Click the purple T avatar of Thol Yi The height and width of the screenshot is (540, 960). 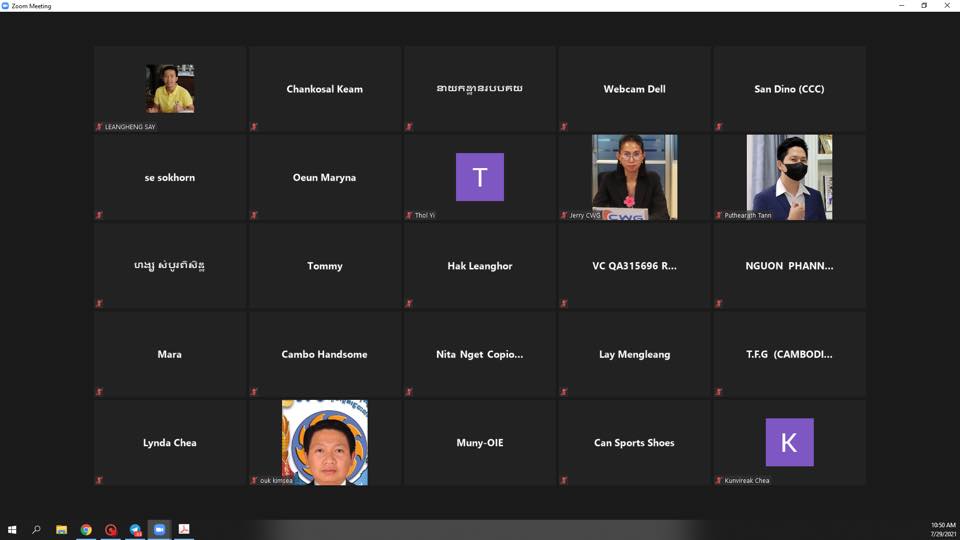(x=480, y=177)
